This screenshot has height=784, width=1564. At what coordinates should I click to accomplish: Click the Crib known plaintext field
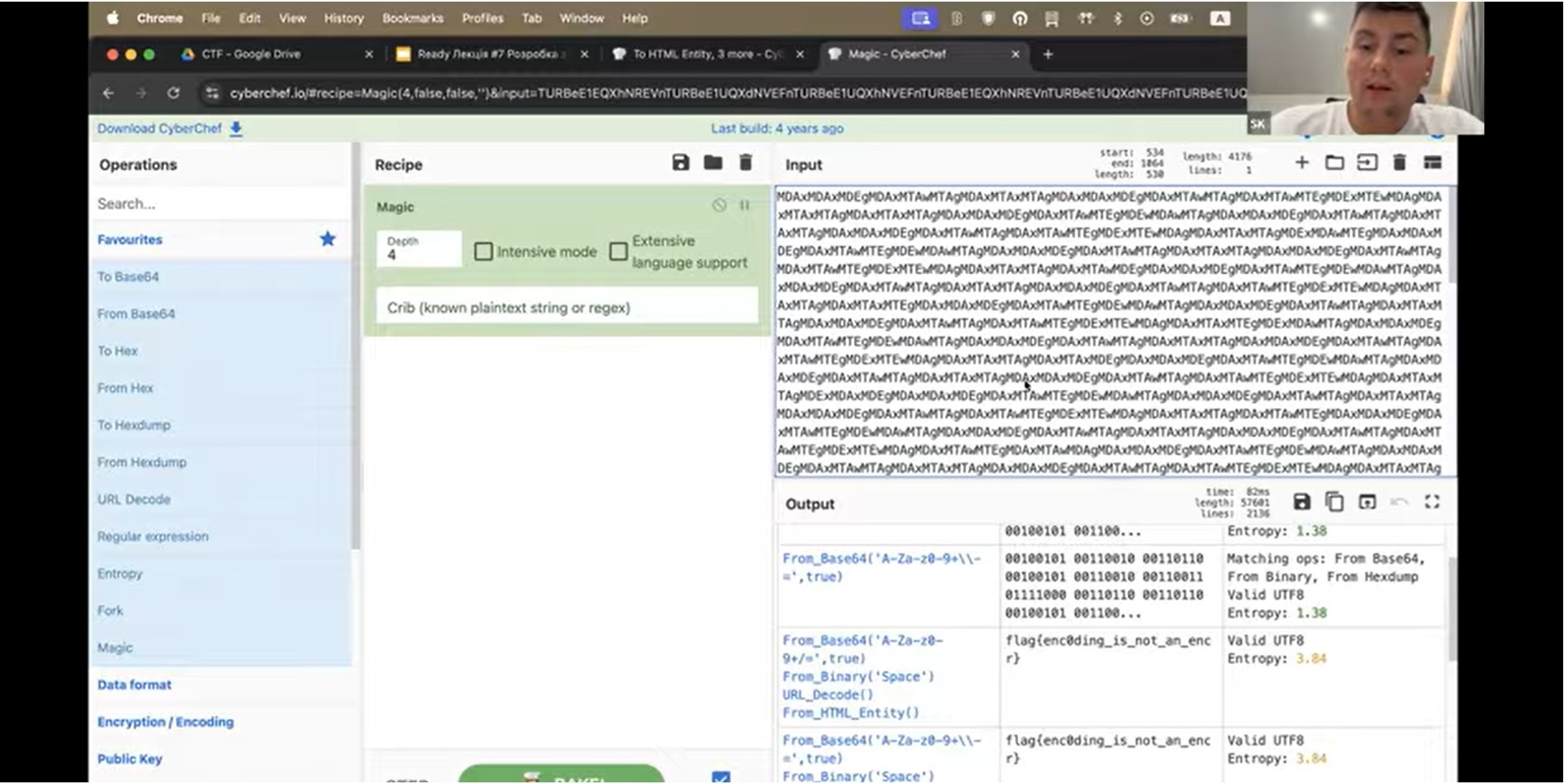click(x=566, y=308)
